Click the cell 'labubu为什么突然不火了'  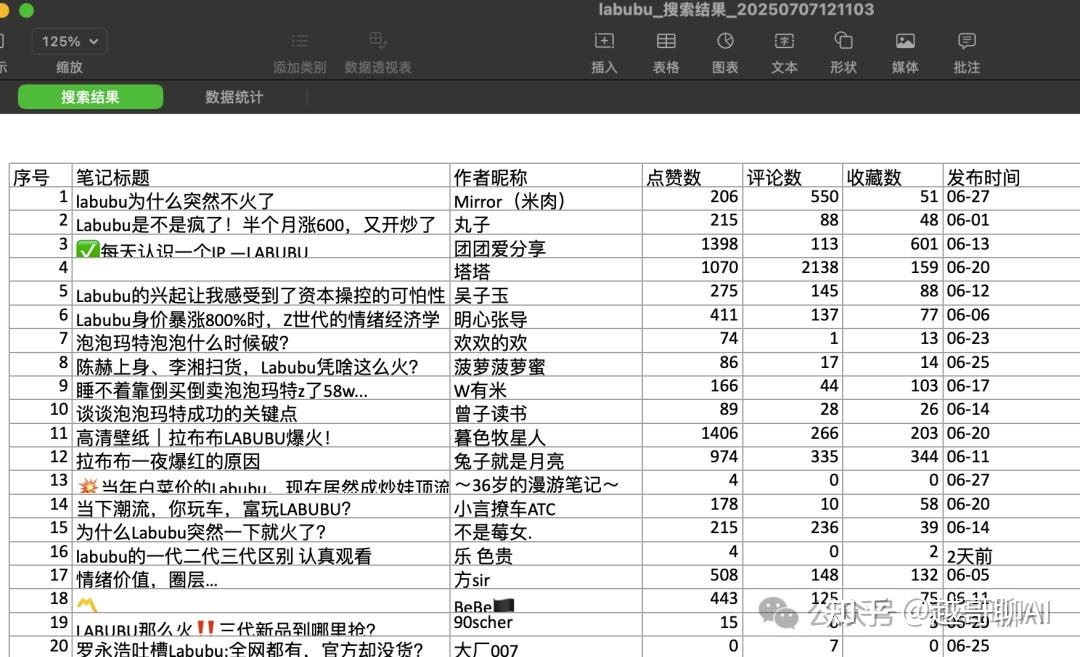click(x=260, y=200)
